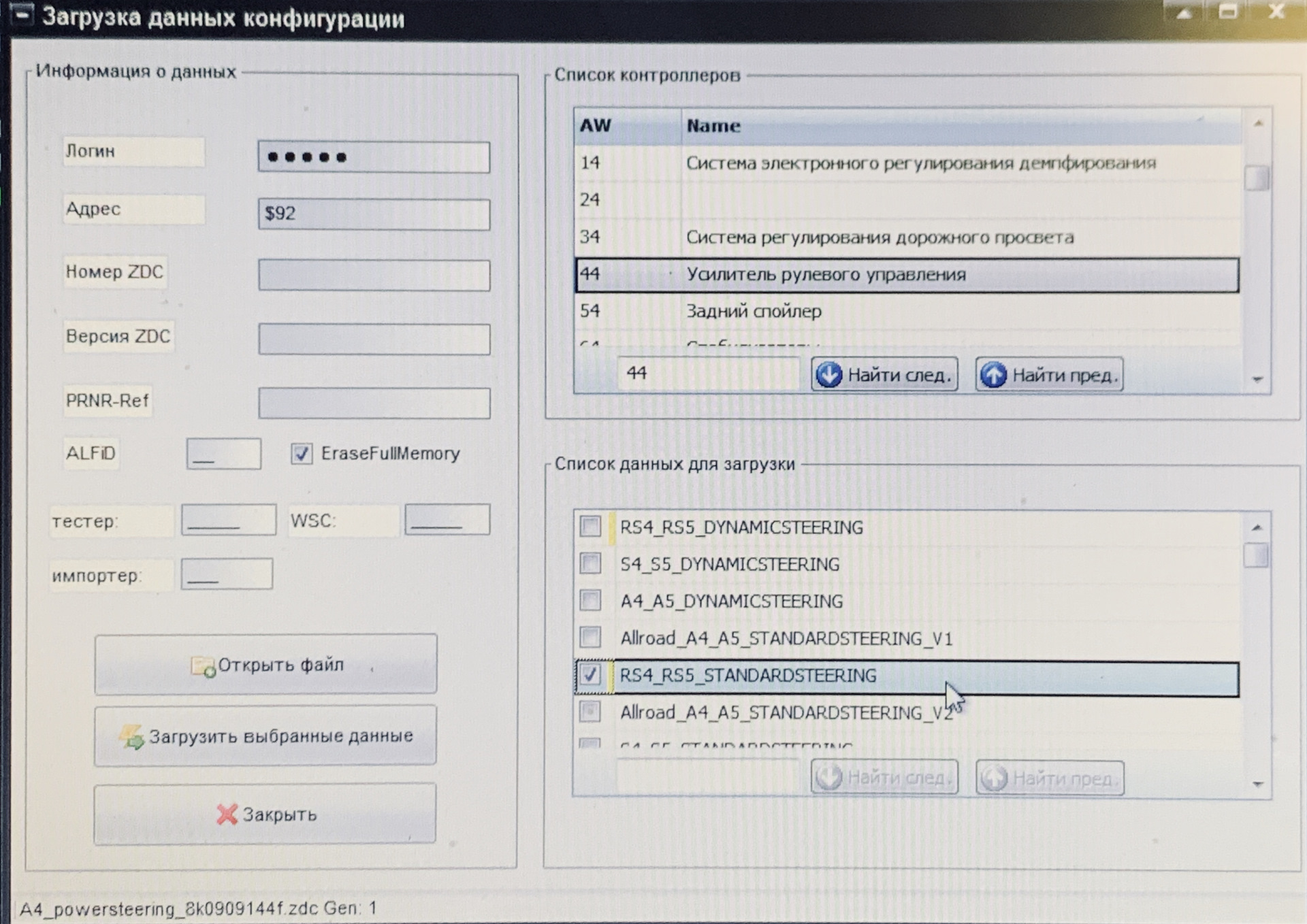Click the system menu icon in title bar
Screen dimensions: 1307x924
pos(21,15)
